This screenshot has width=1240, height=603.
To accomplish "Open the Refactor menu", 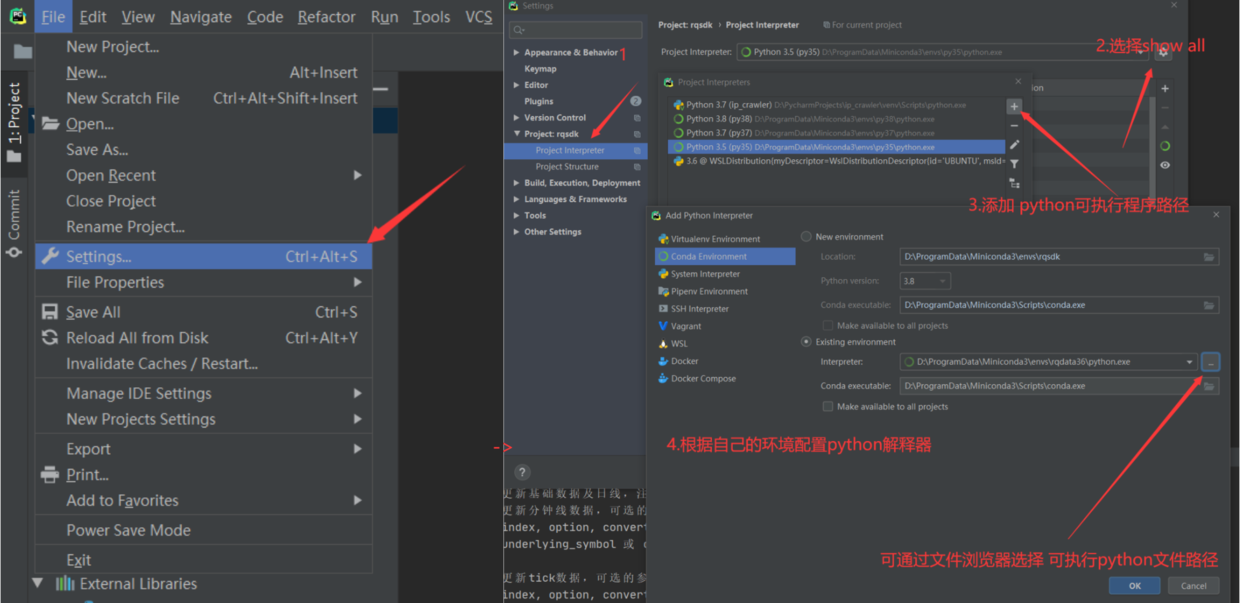I will click(326, 17).
